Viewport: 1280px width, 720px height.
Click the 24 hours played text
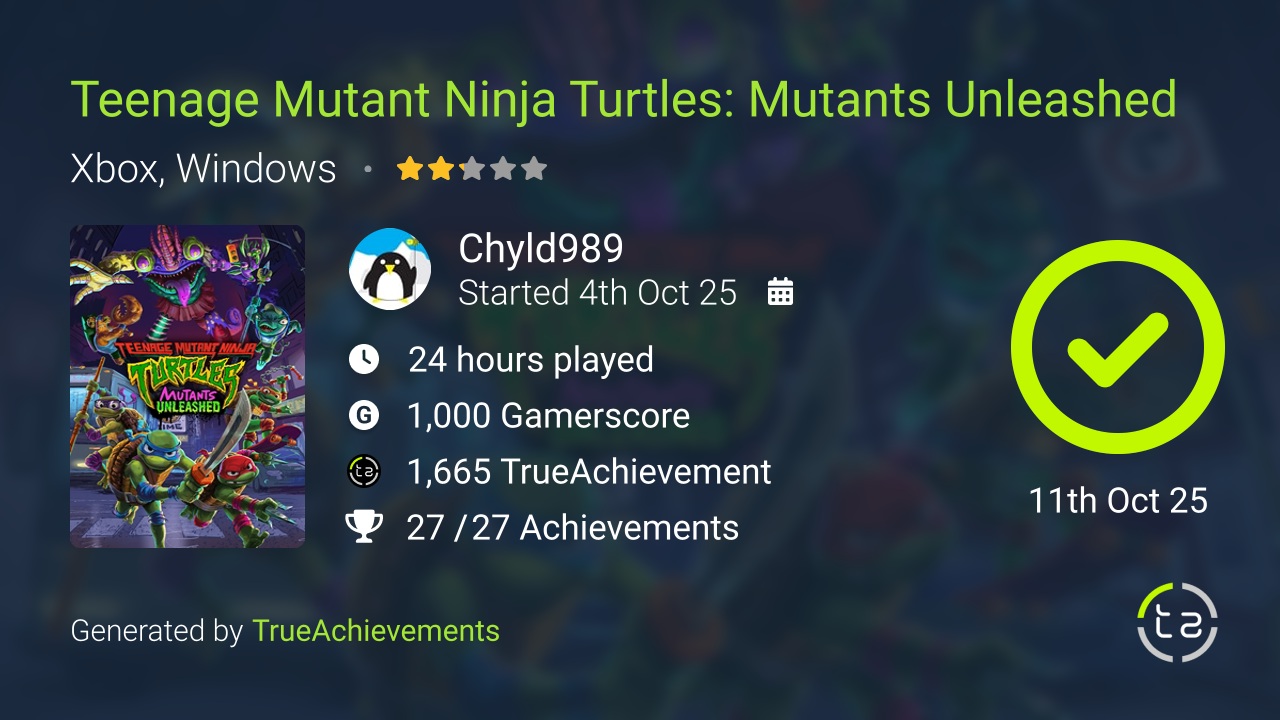[x=531, y=359]
